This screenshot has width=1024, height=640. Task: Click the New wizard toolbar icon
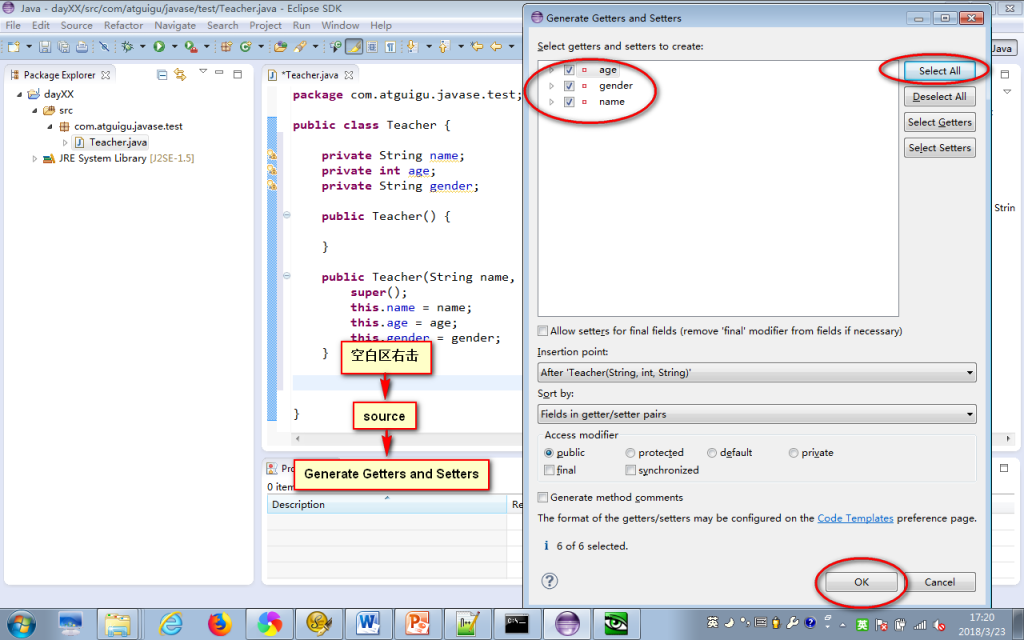pos(14,46)
